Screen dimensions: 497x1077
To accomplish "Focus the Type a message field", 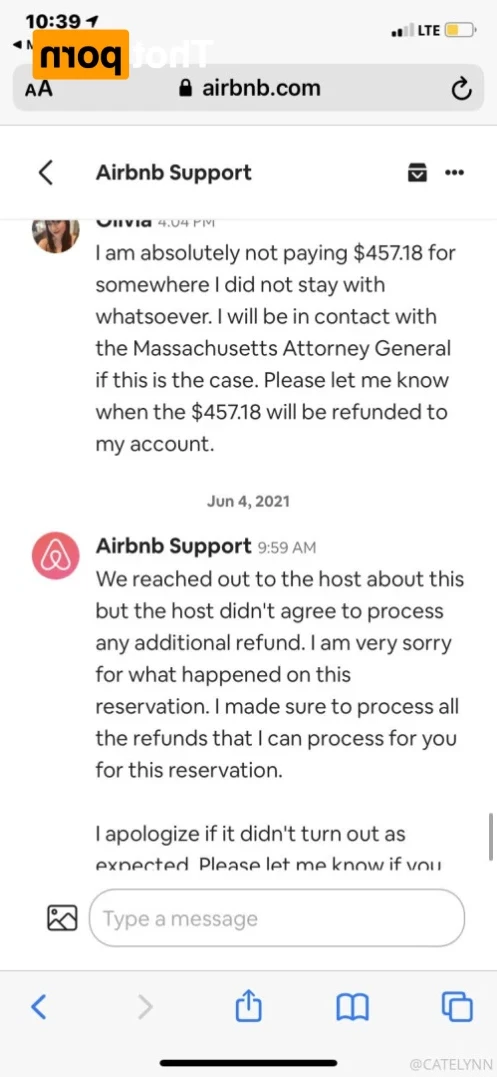I will [277, 918].
